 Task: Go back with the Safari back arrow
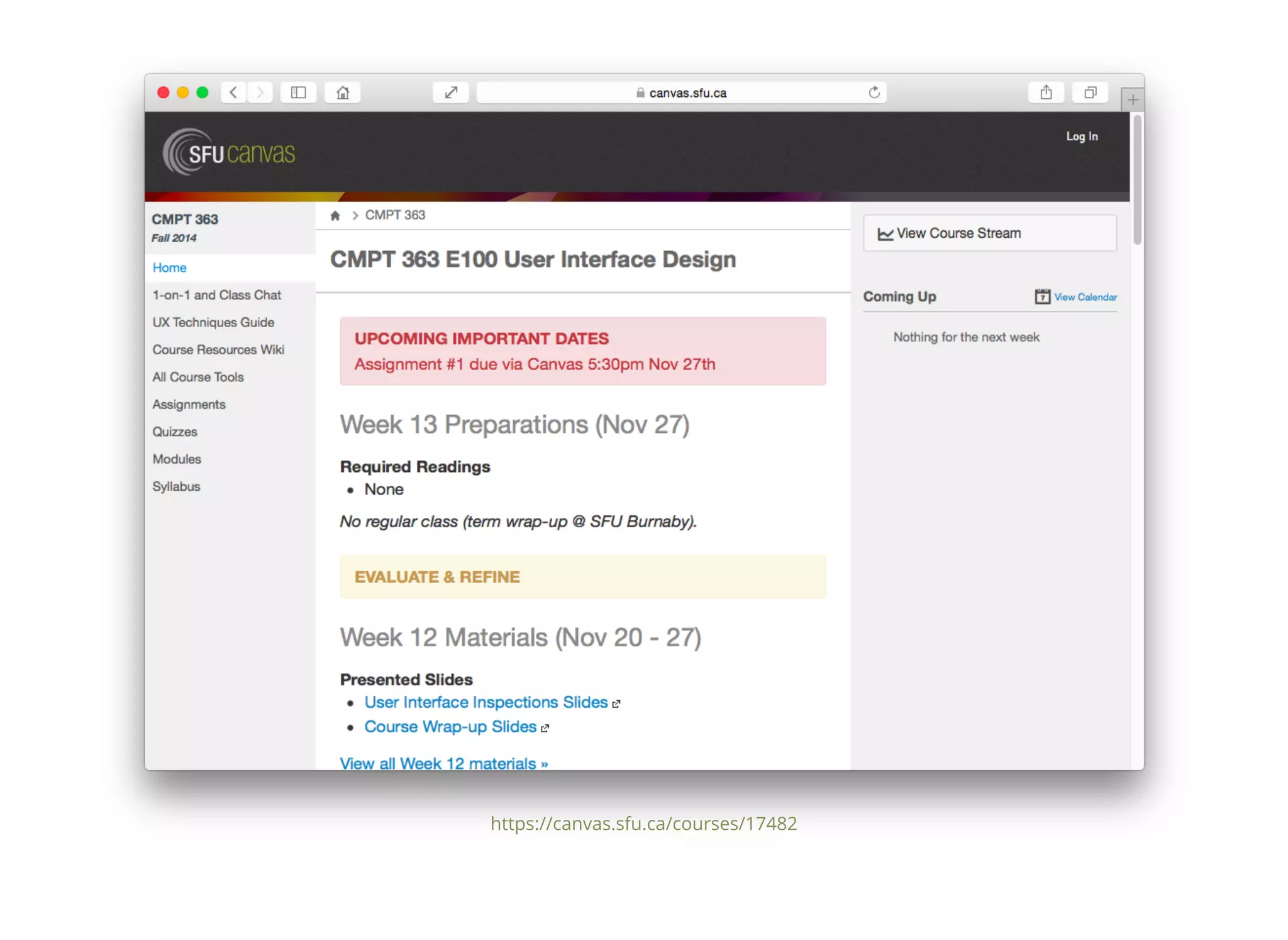click(233, 92)
